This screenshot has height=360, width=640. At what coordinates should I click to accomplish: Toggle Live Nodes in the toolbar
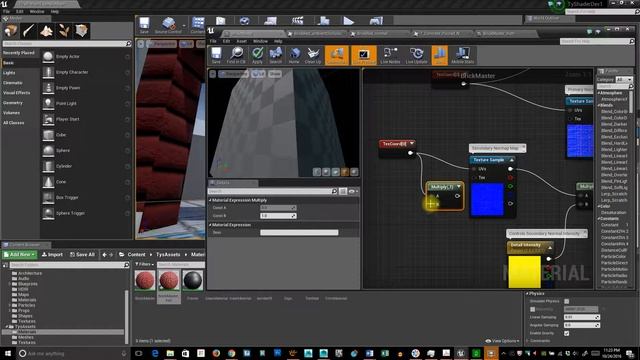[390, 55]
